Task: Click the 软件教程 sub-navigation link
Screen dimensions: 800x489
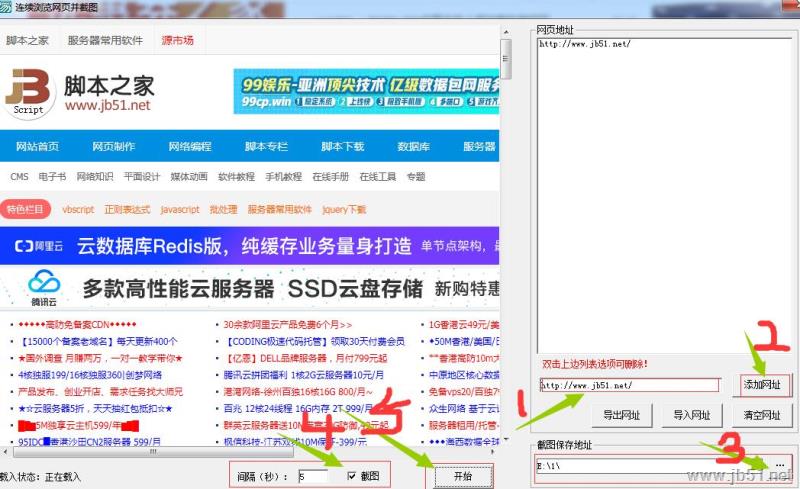Action: tap(236, 177)
